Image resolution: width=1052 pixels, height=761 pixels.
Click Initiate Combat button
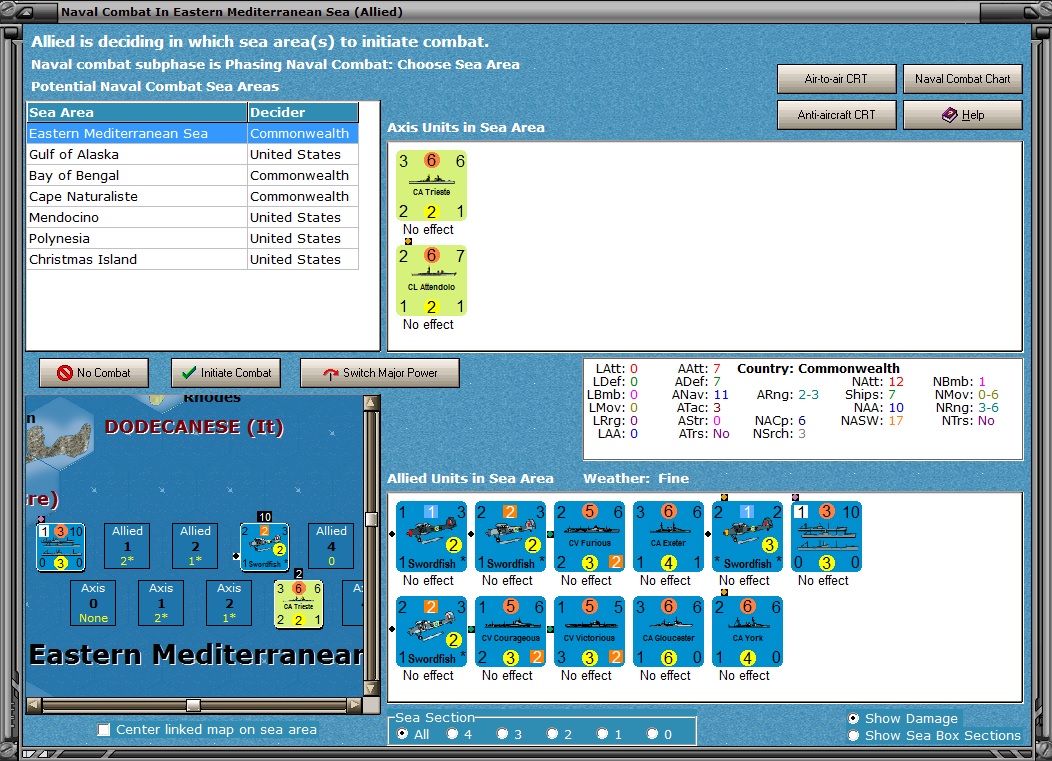(226, 373)
